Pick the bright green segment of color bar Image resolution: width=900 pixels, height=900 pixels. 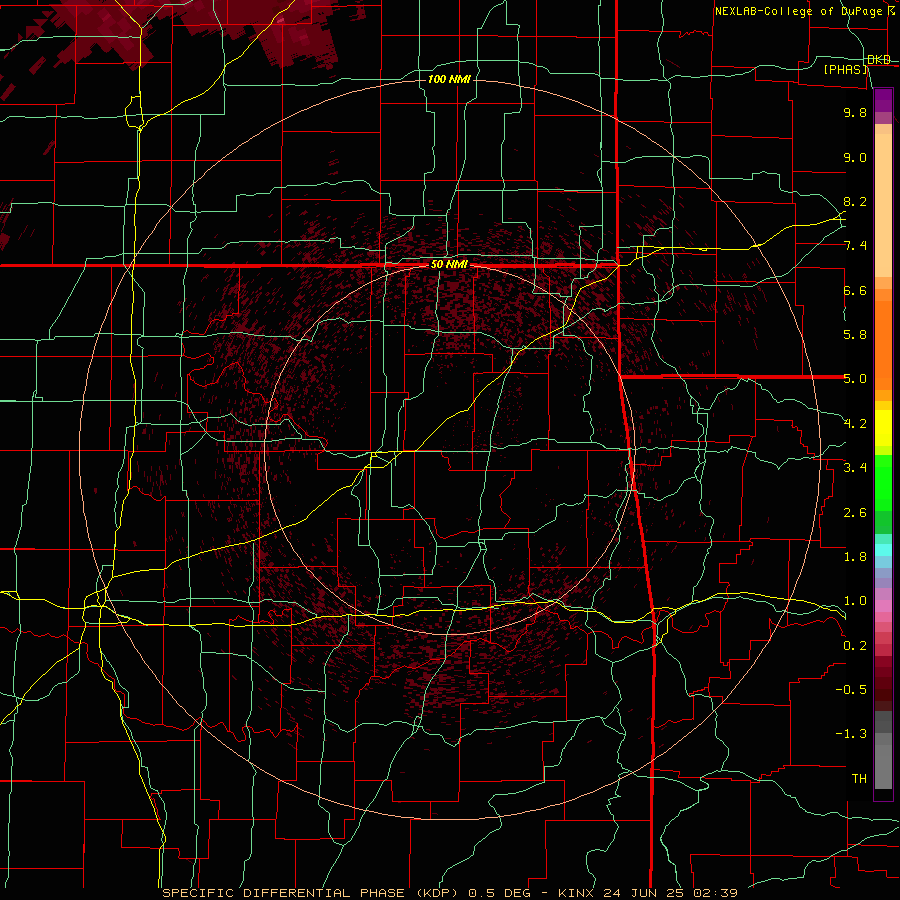click(x=883, y=482)
